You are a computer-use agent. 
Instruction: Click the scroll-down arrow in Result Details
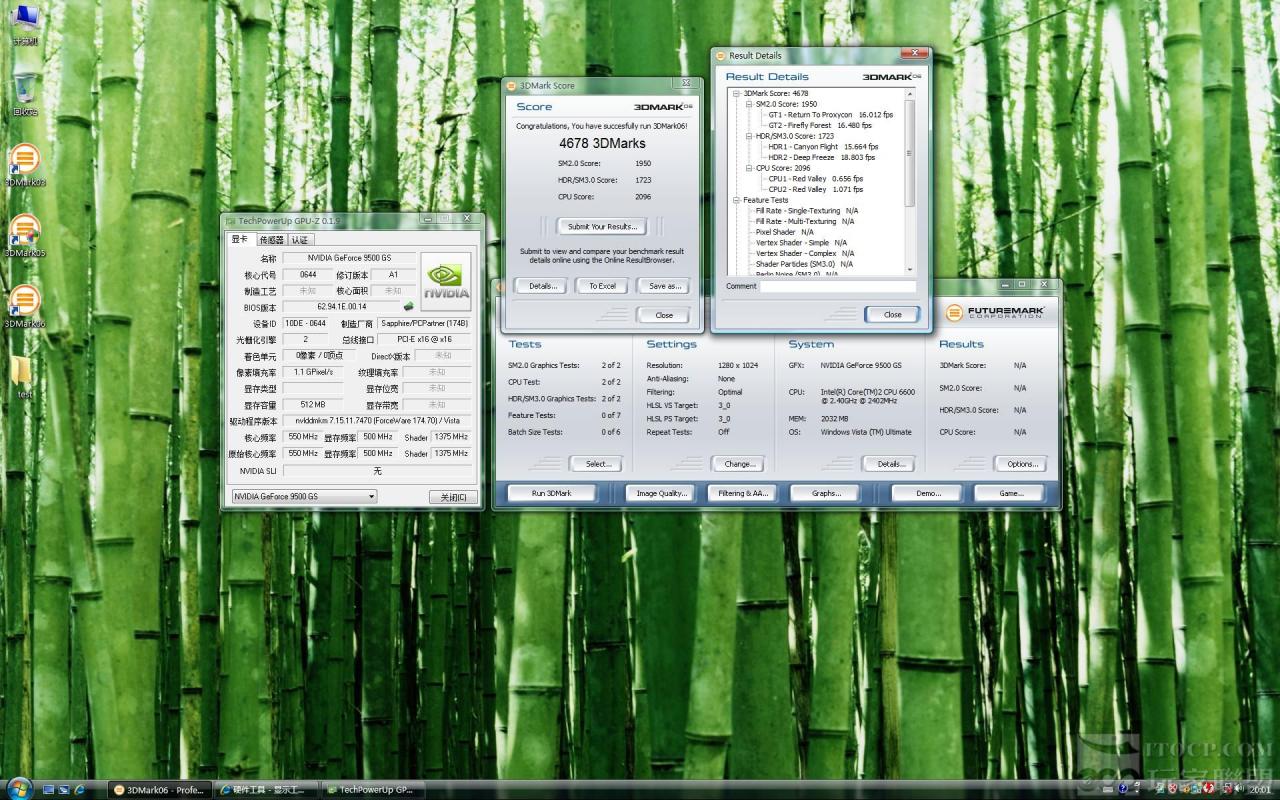point(910,268)
